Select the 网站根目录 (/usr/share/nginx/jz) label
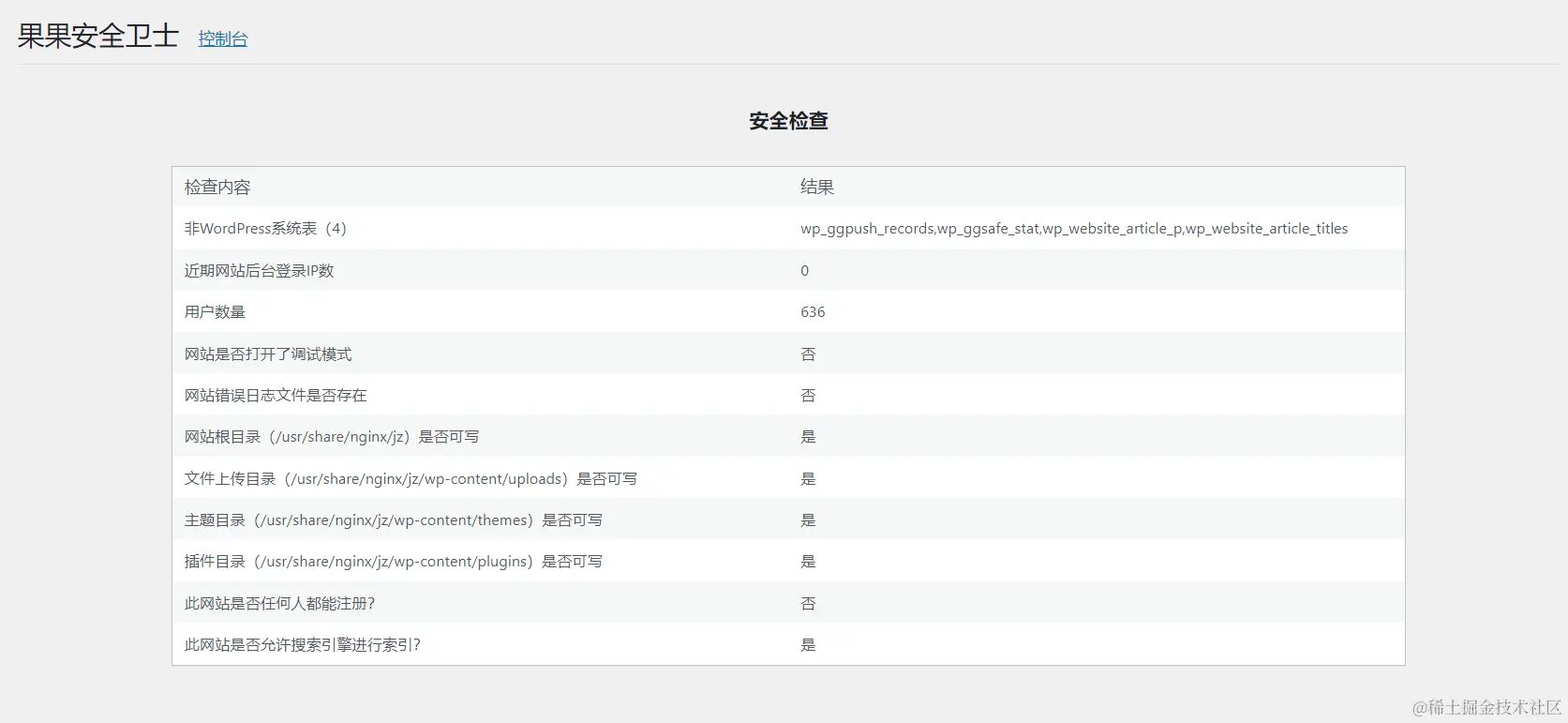This screenshot has width=1568, height=723. point(332,437)
